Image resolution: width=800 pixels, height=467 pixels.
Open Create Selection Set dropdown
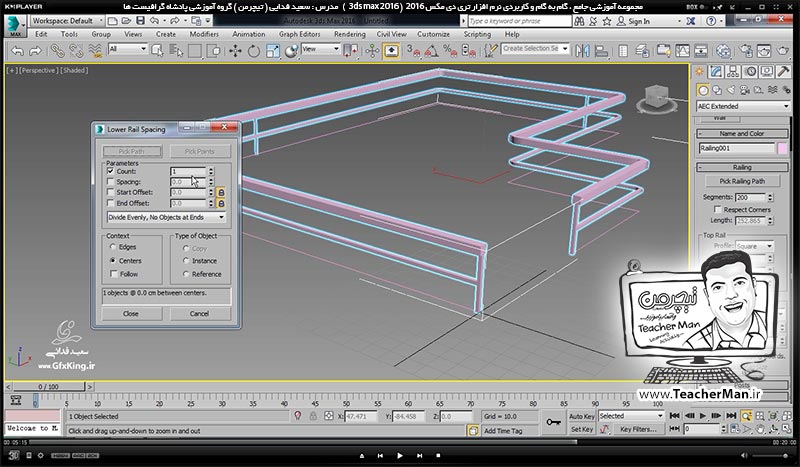[535, 48]
